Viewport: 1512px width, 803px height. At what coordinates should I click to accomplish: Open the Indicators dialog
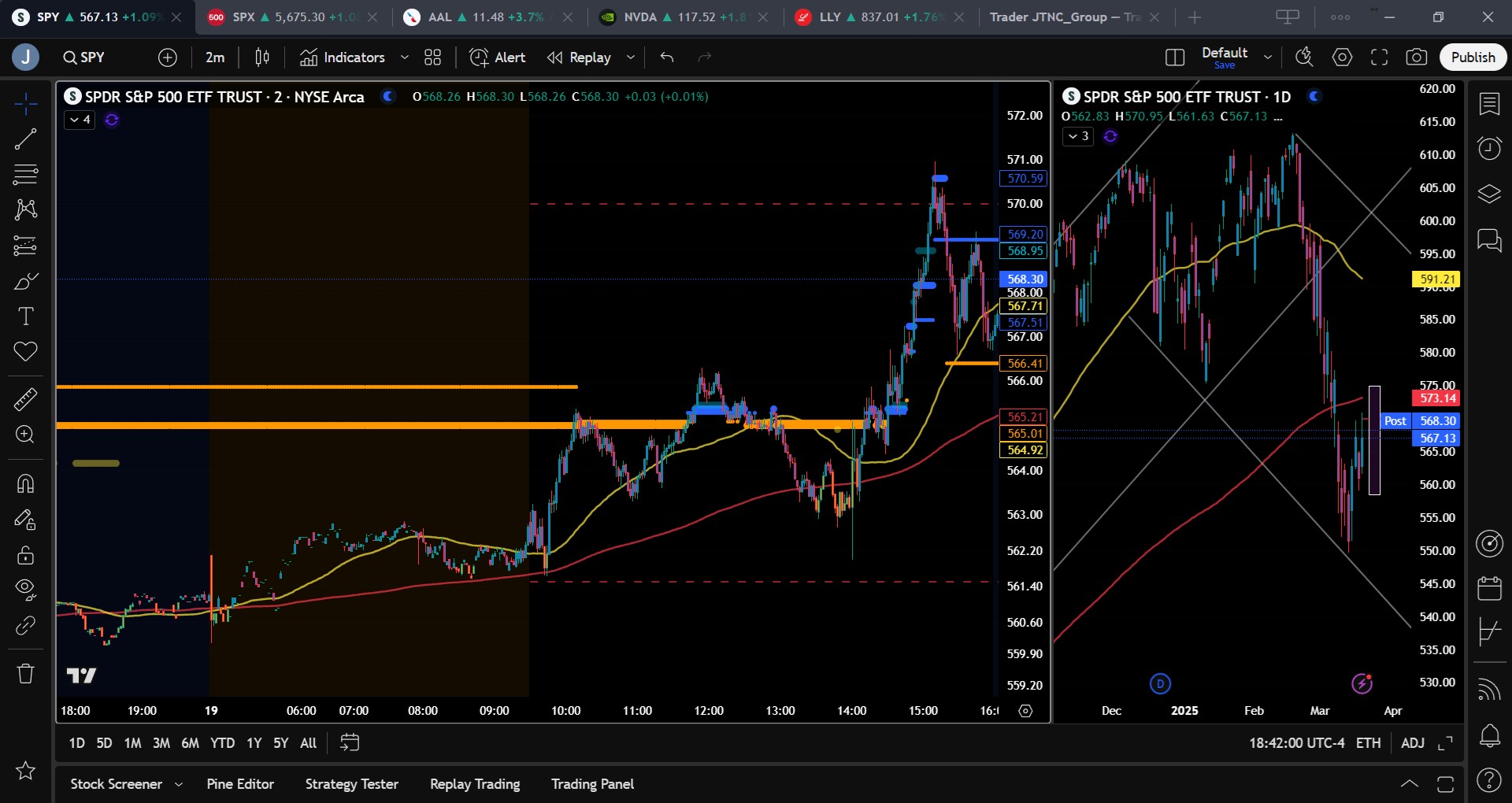coord(343,57)
